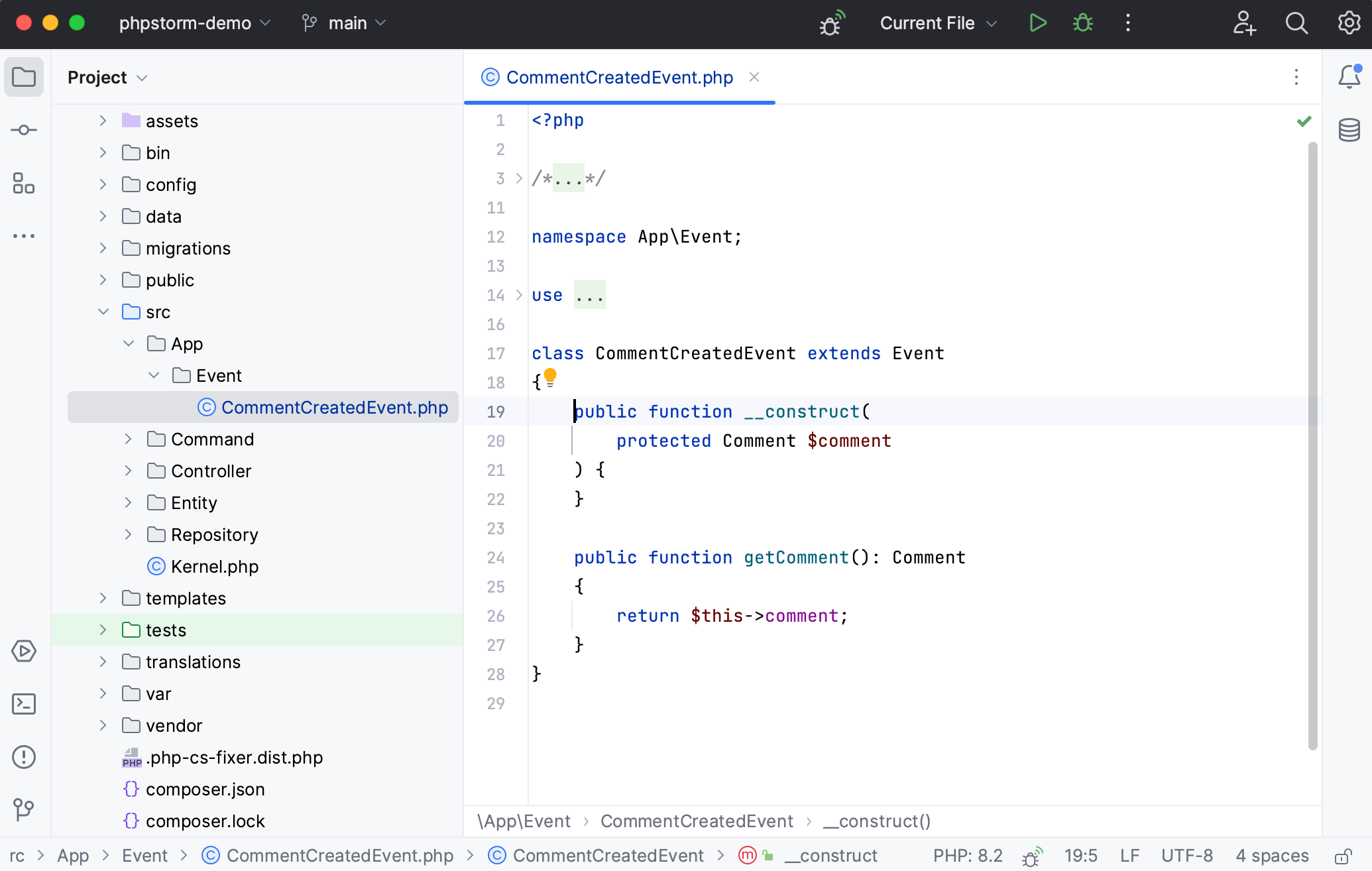The width and height of the screenshot is (1372, 871).
Task: Expand folded comment on line 3
Action: (x=519, y=178)
